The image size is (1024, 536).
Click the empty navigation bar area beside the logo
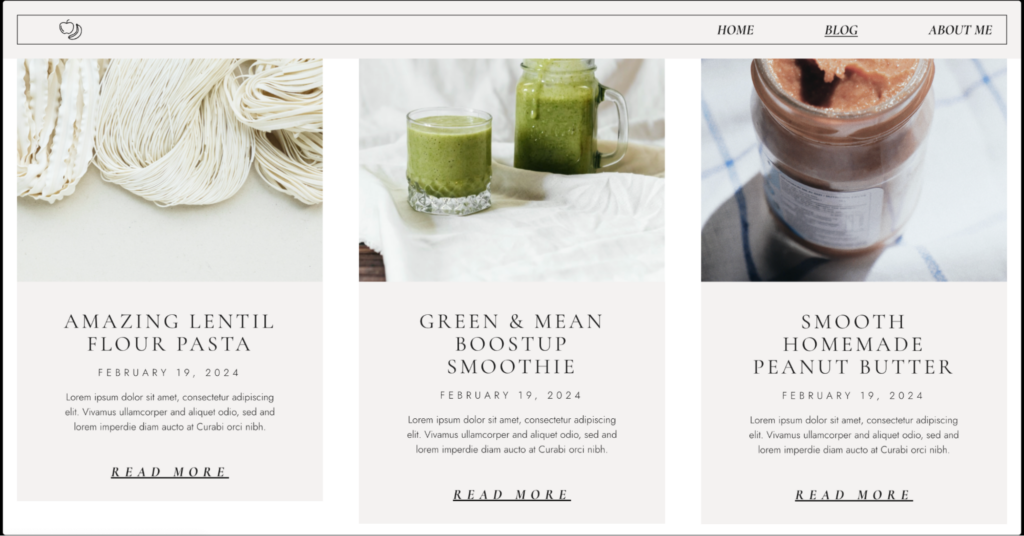click(x=392, y=30)
